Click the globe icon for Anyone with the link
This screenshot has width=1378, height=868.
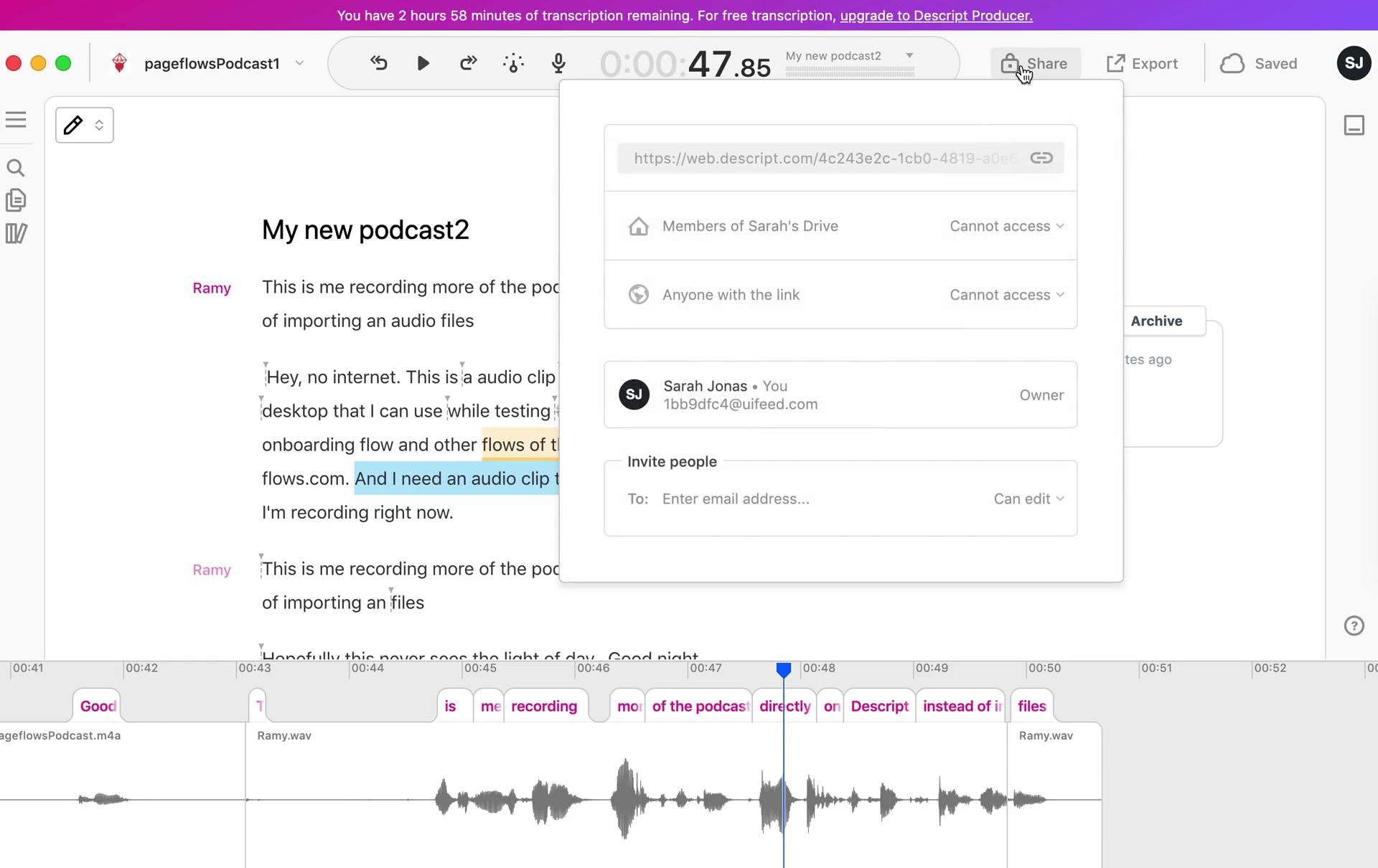point(639,295)
